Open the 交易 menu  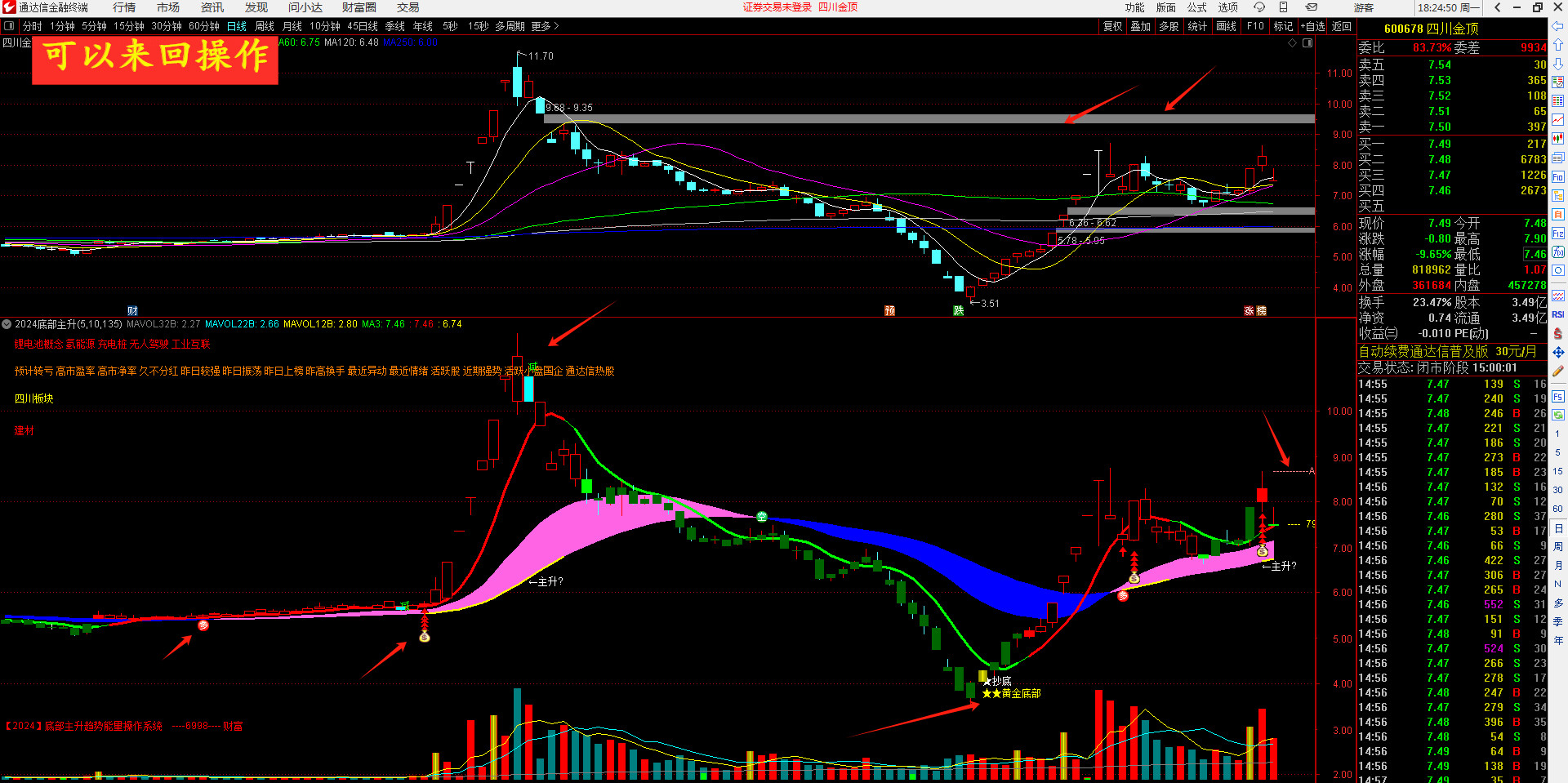pos(408,7)
